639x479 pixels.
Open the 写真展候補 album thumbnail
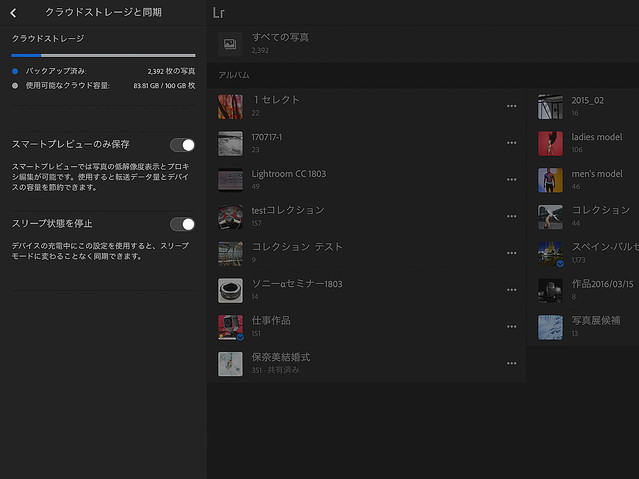point(550,327)
